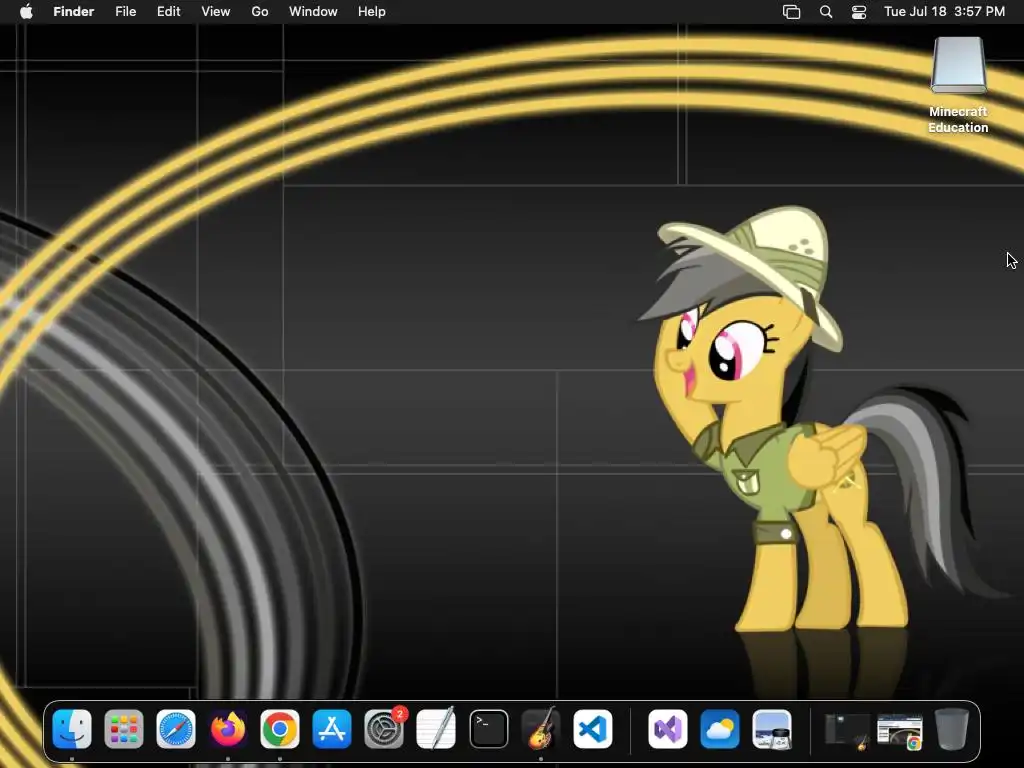The width and height of the screenshot is (1024, 768).
Task: Launch Firefox from the Dock
Action: pos(228,729)
